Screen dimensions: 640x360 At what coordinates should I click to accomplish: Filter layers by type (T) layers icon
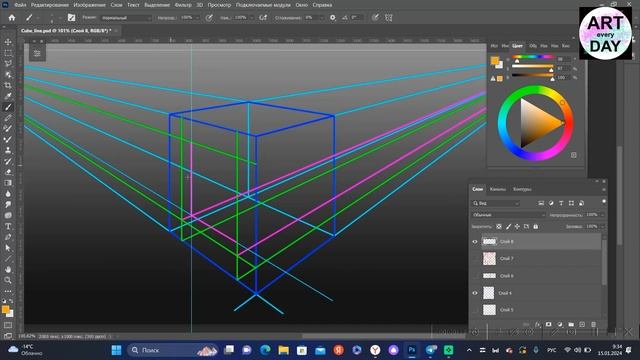tap(561, 203)
